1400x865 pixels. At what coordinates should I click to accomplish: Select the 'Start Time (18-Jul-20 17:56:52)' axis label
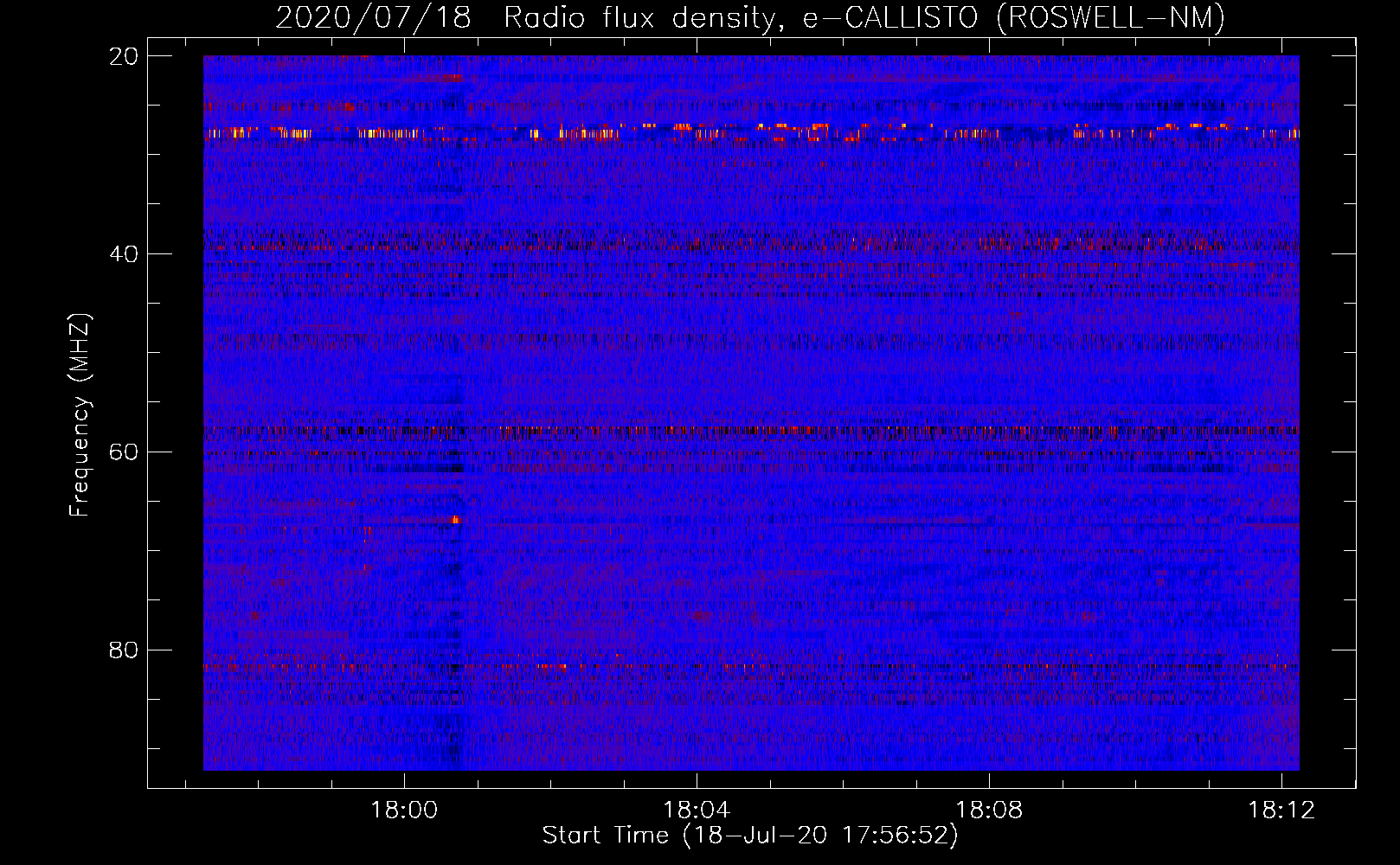750,836
